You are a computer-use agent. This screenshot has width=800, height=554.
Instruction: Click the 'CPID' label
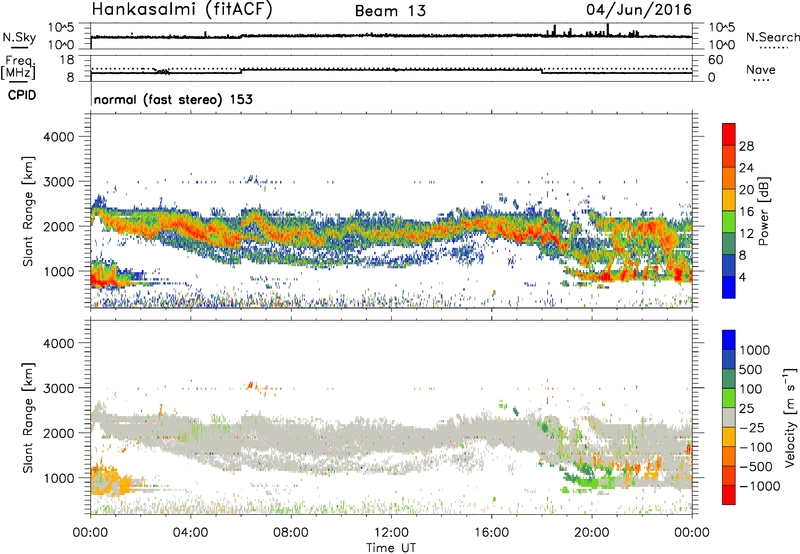pyautogui.click(x=22, y=95)
